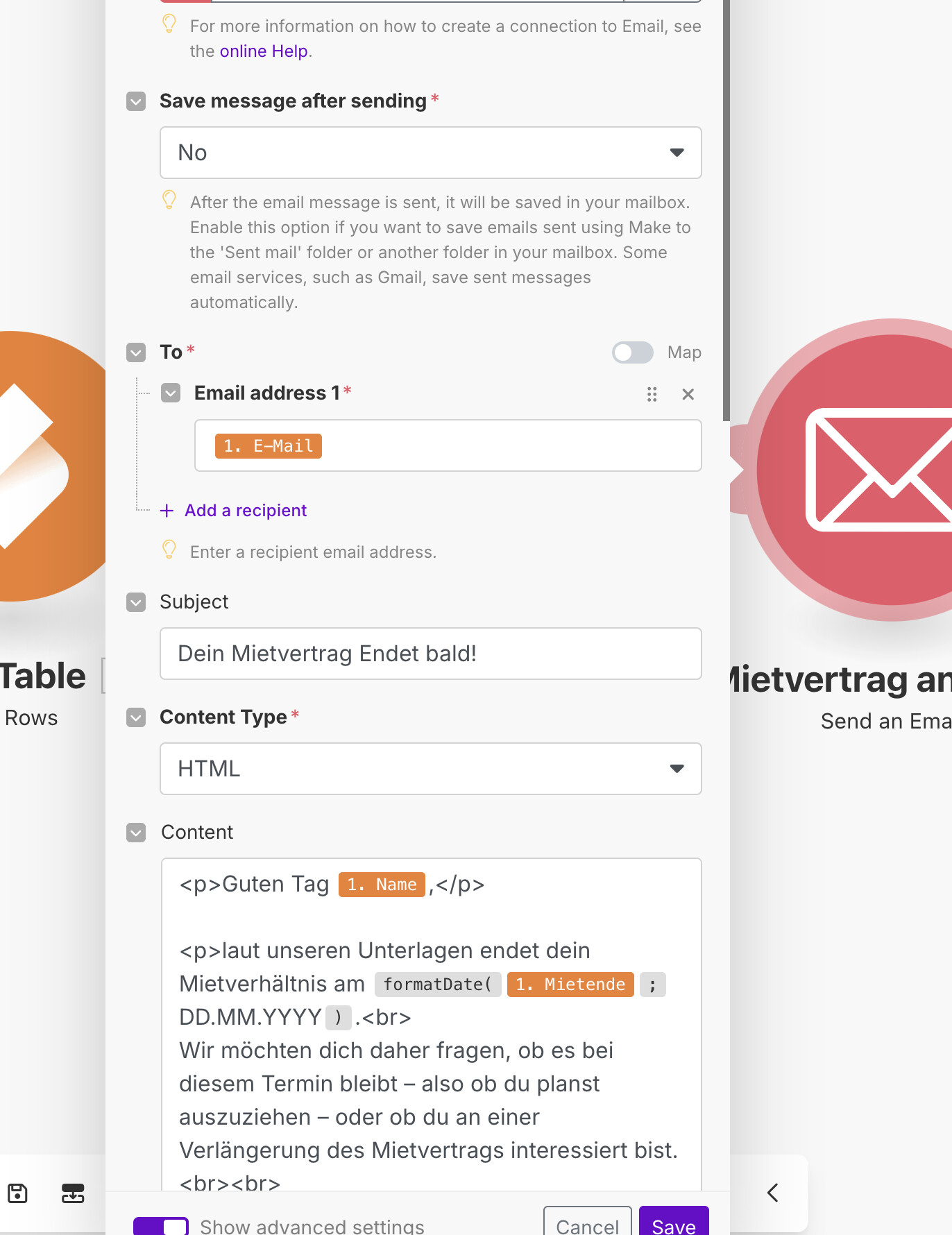
Task: Toggle the Map switch for To field
Action: point(632,352)
